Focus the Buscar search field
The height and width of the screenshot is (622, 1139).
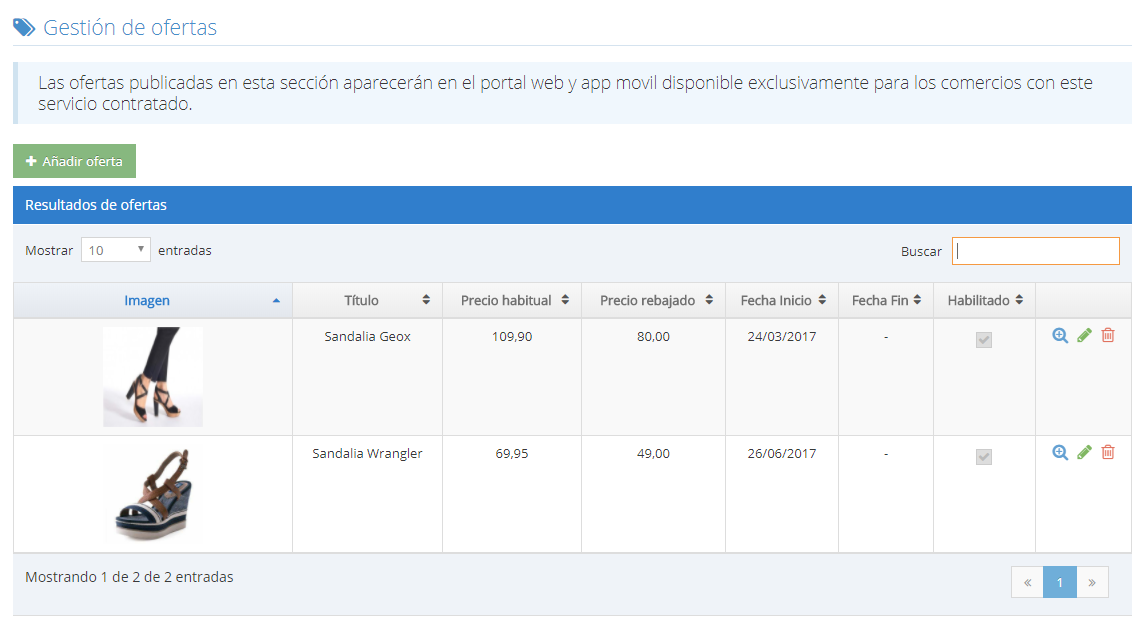pyautogui.click(x=1035, y=251)
